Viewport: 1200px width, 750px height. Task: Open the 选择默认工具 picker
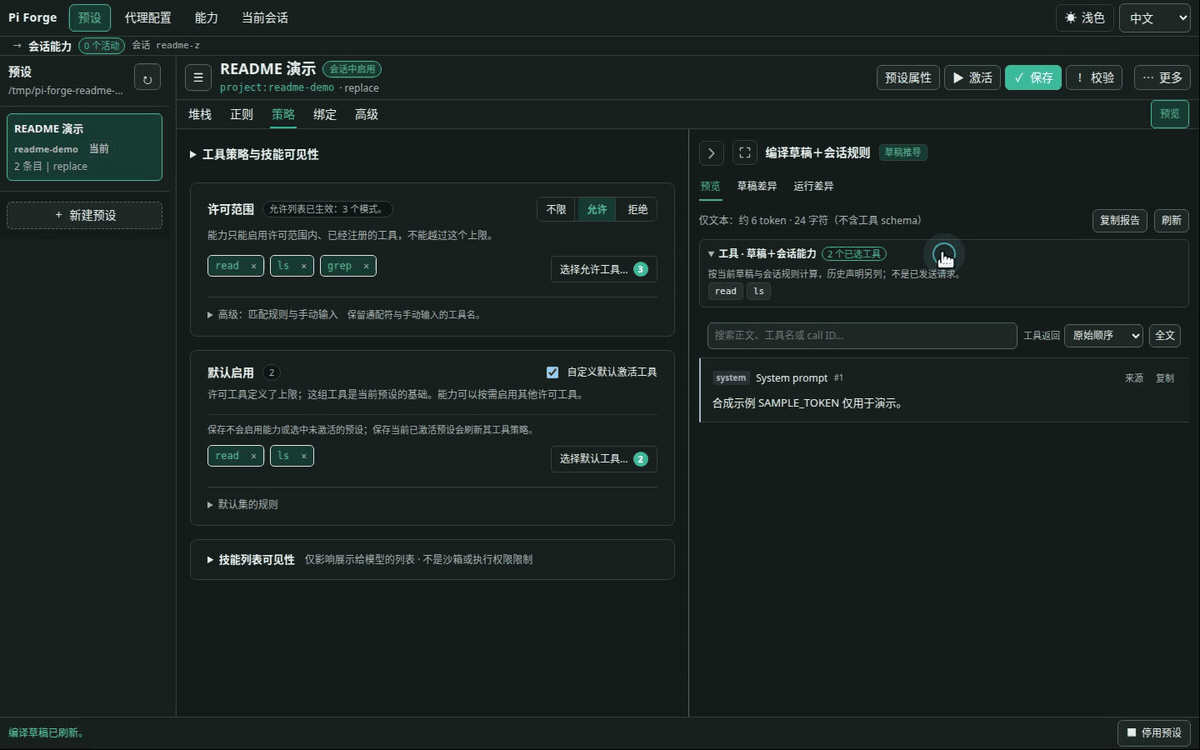(603, 459)
